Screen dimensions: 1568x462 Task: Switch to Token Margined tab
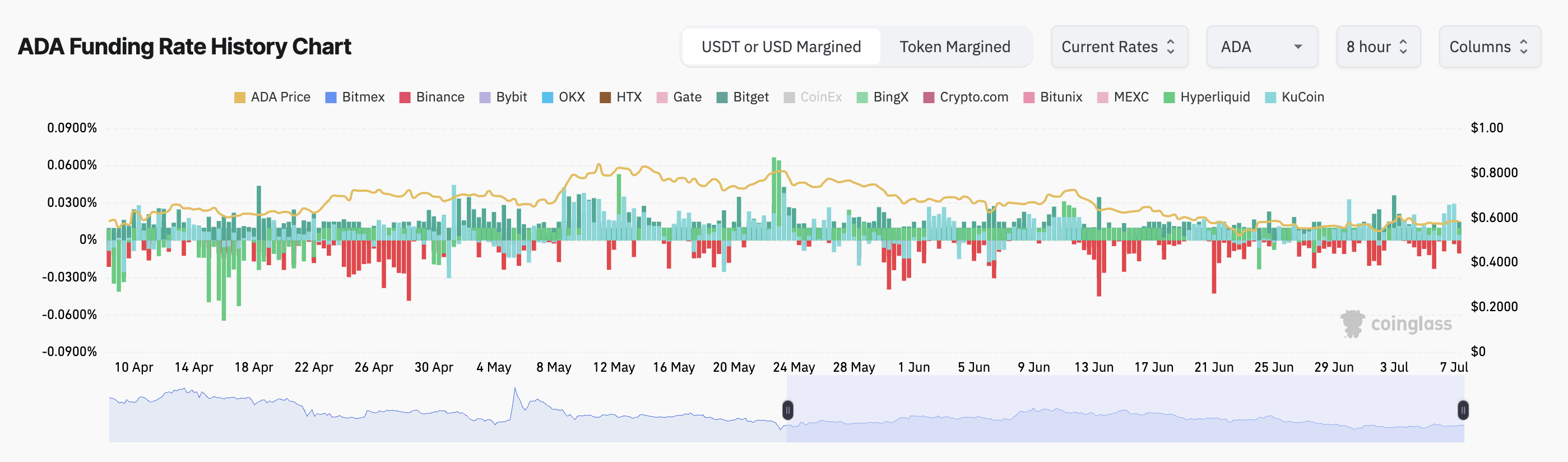pyautogui.click(x=954, y=47)
